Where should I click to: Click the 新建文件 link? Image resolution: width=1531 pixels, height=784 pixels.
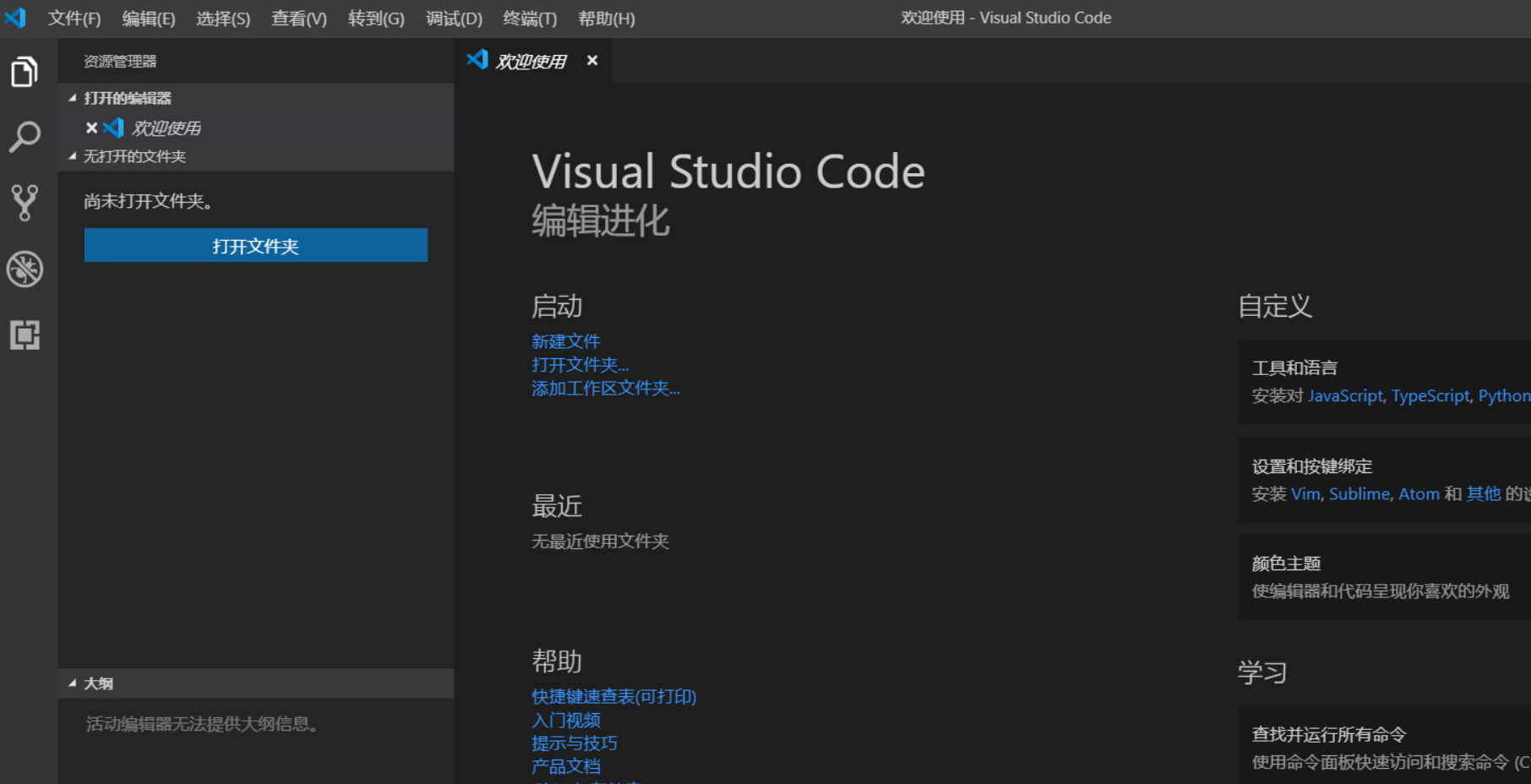pos(566,341)
